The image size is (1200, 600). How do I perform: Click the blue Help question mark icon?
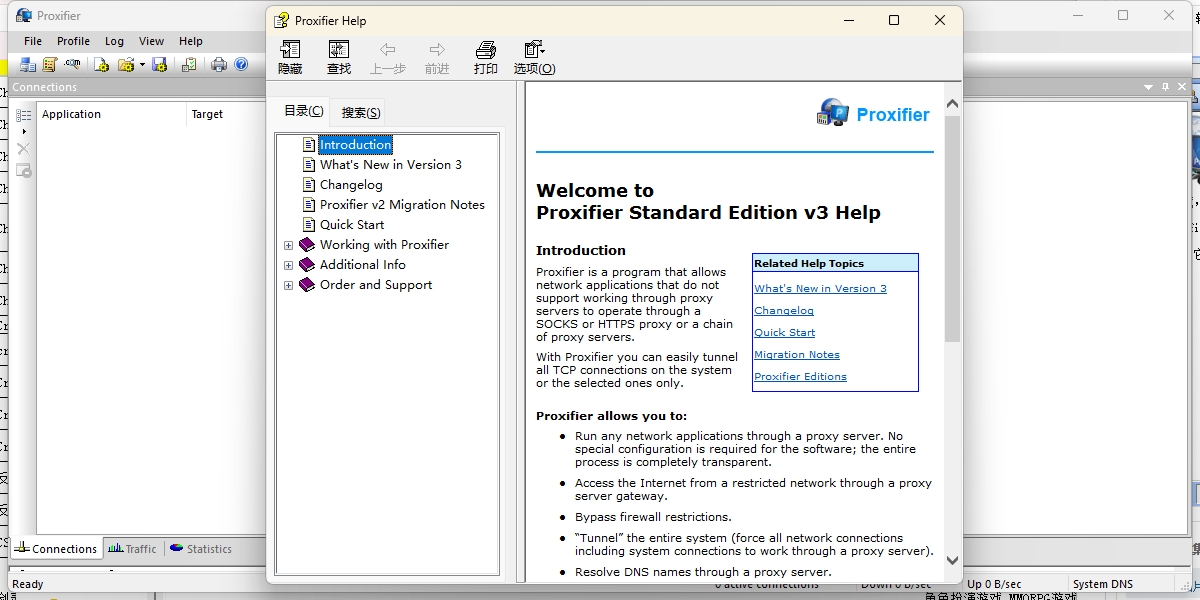(x=241, y=64)
